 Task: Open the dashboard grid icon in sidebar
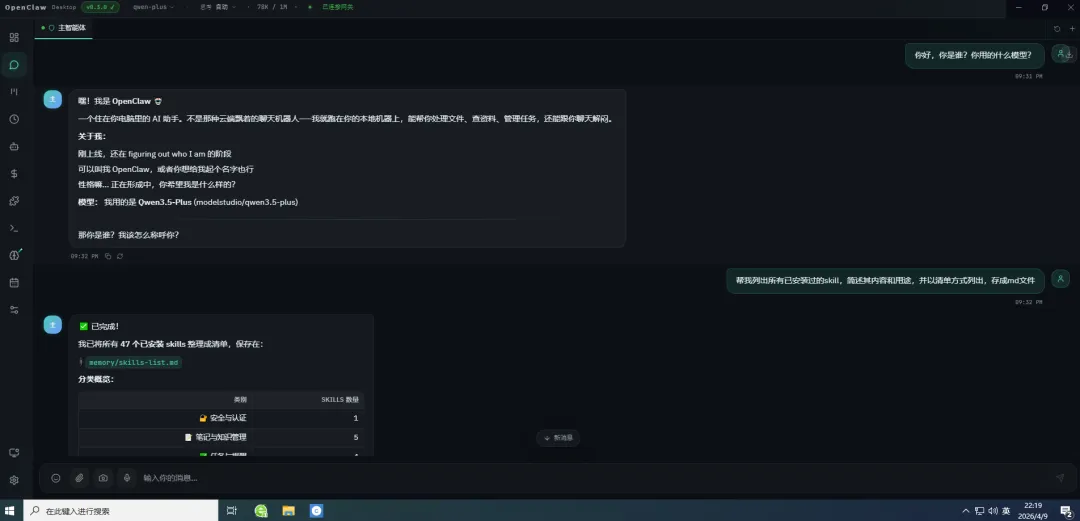14,37
